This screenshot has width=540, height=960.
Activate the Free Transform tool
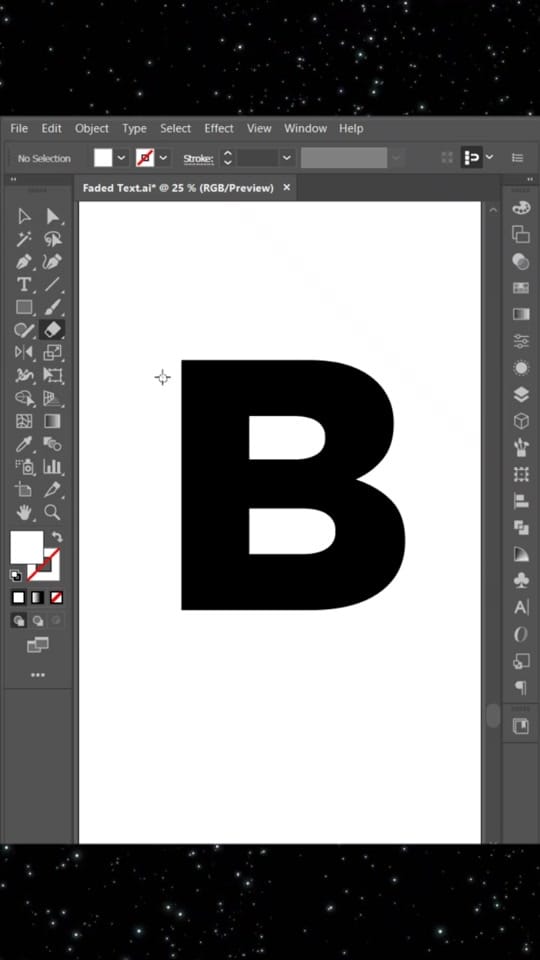pos(53,375)
